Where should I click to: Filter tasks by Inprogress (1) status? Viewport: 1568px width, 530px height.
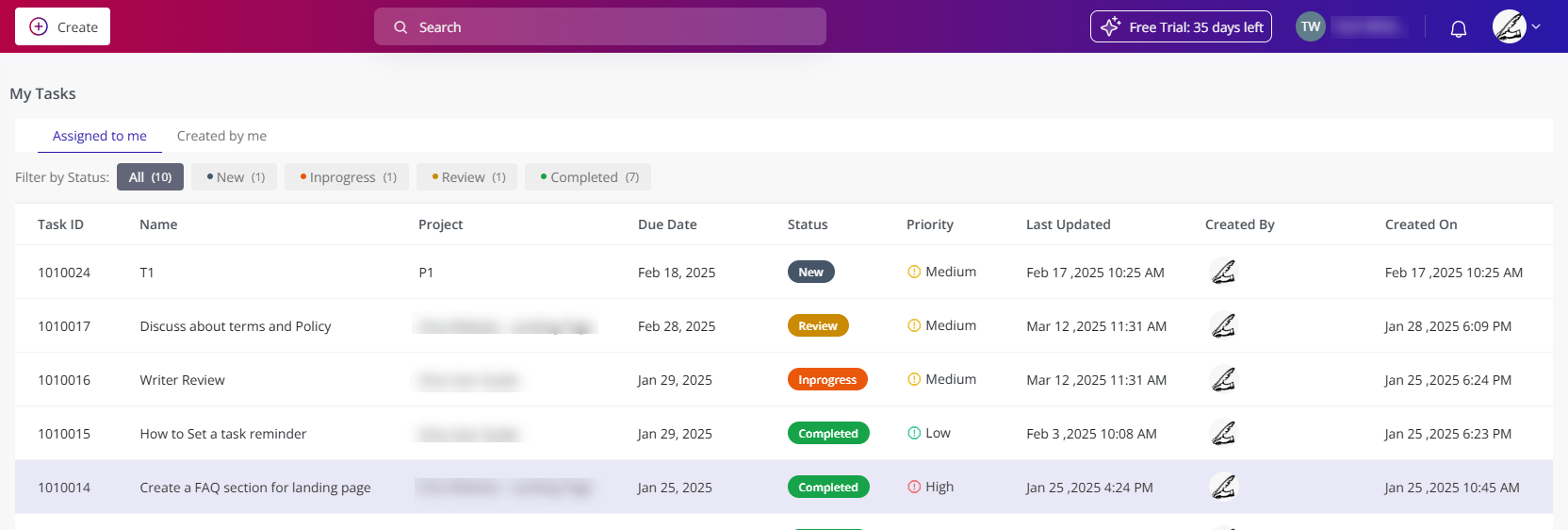(x=347, y=177)
